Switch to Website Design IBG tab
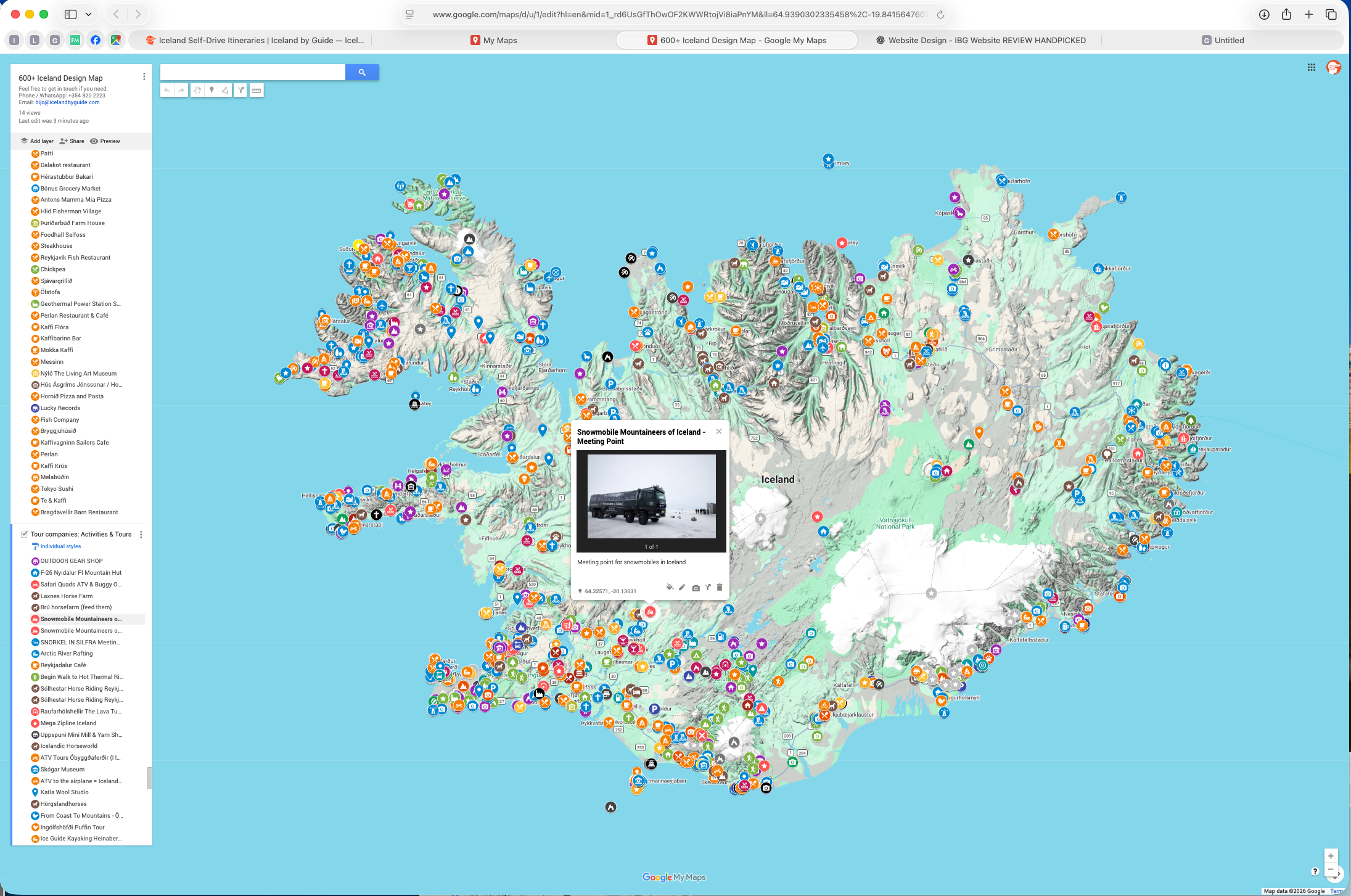The width and height of the screenshot is (1351, 896). click(x=980, y=40)
